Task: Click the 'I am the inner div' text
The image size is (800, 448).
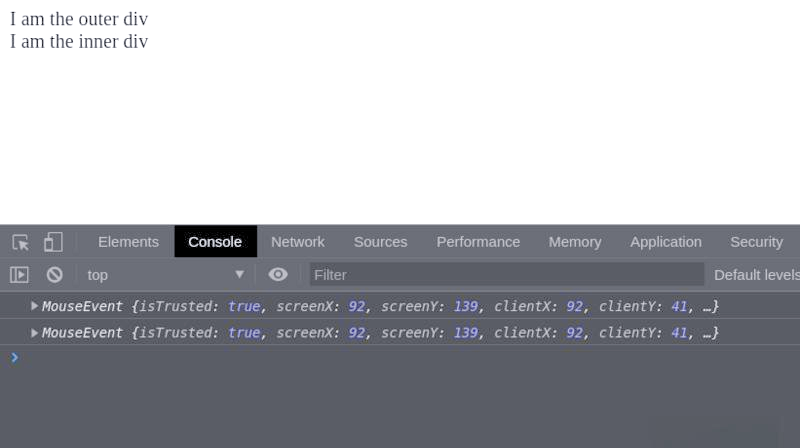Action: tap(79, 41)
